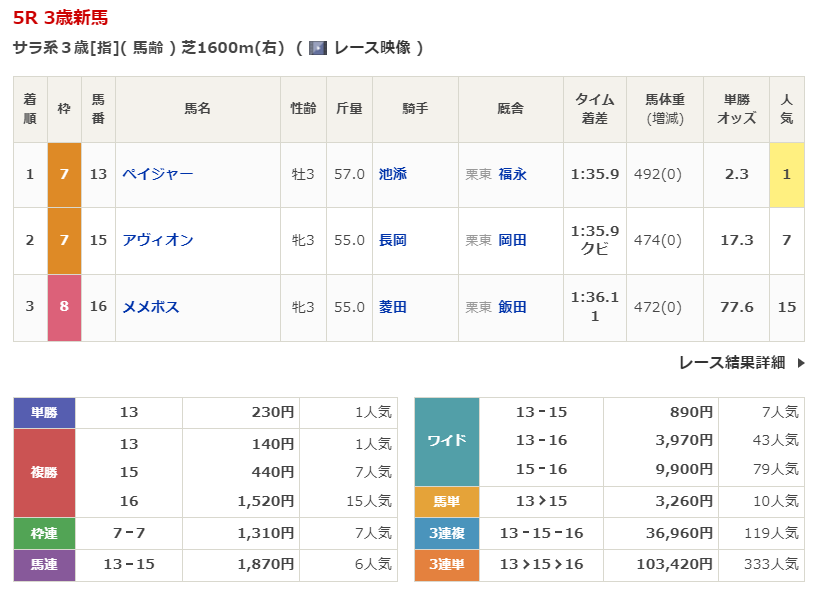The width and height of the screenshot is (818, 590).
Task: Click the horse name メメボス
Action: click(150, 307)
